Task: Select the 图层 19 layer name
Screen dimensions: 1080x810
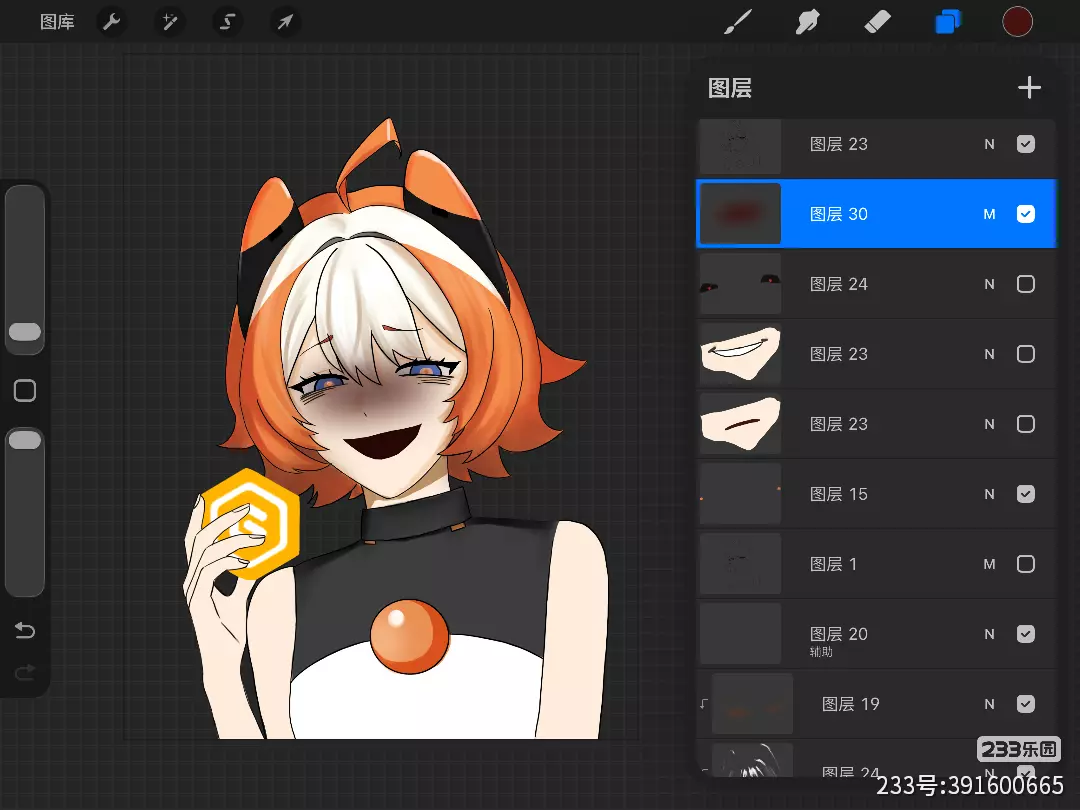Action: click(851, 704)
